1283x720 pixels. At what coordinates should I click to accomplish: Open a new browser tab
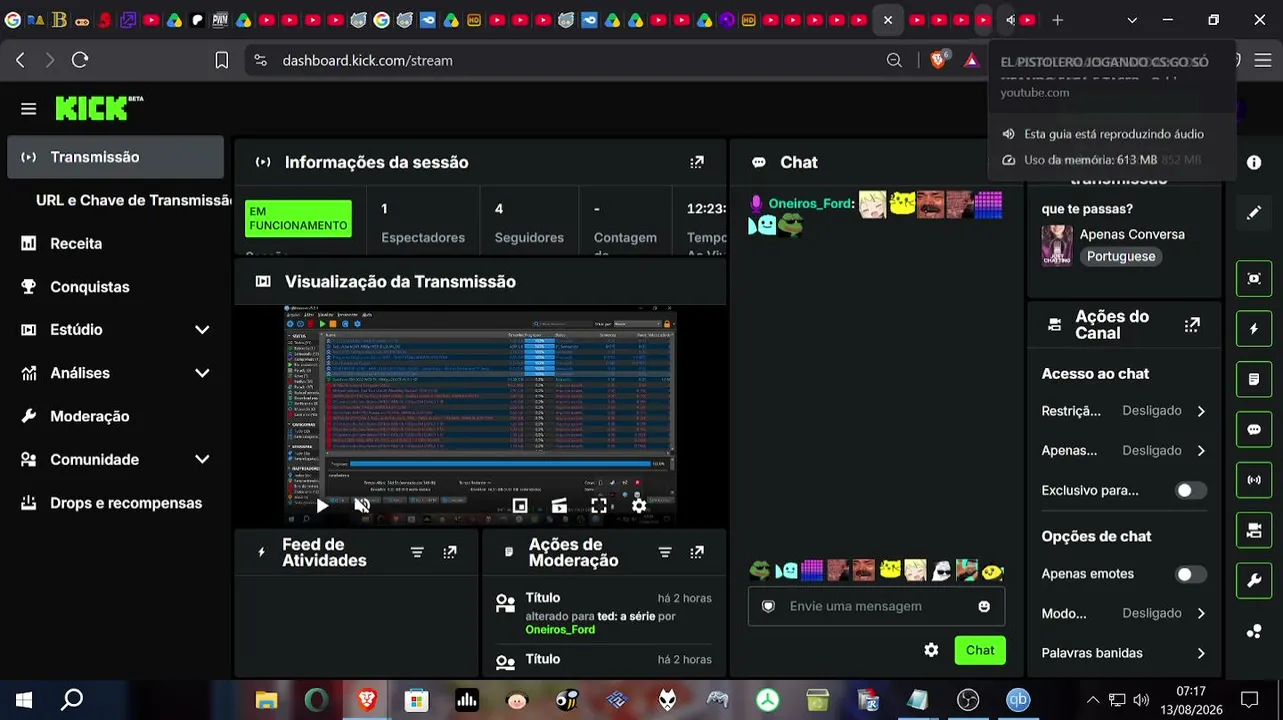point(1057,20)
